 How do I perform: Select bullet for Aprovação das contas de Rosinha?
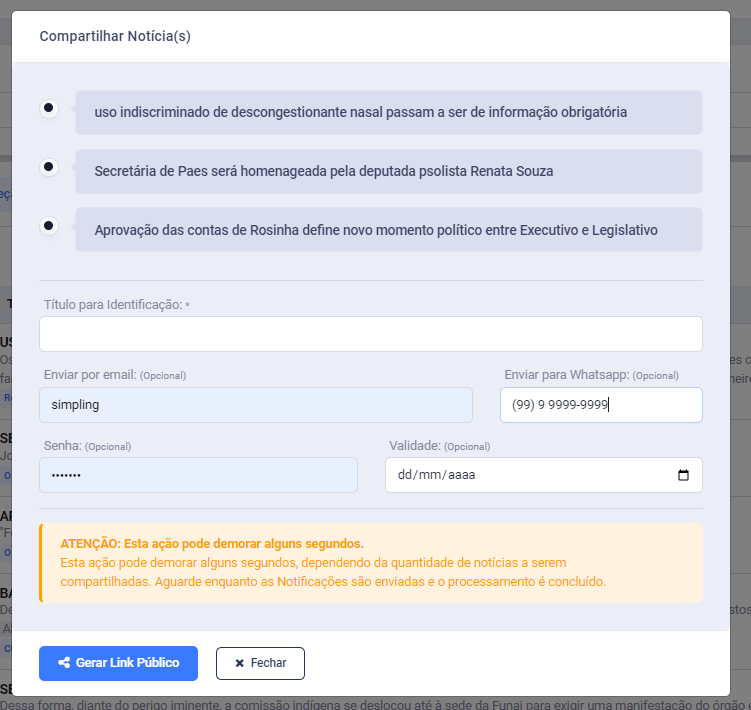[48, 226]
